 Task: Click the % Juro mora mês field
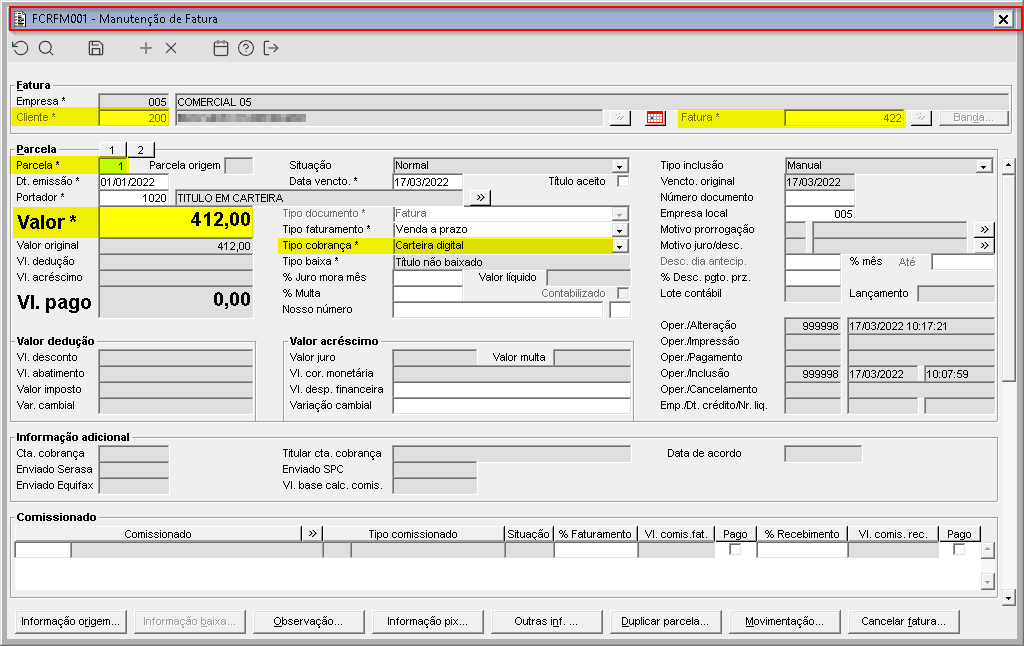point(428,278)
